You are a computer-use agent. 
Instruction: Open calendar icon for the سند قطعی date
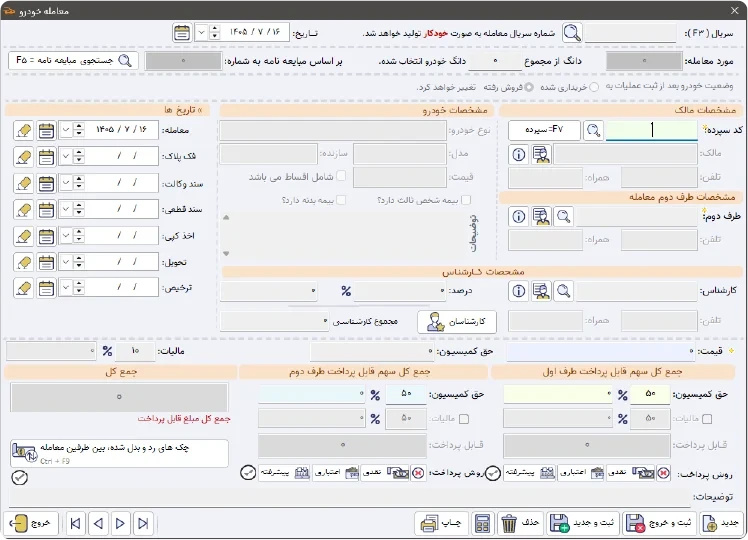click(46, 209)
